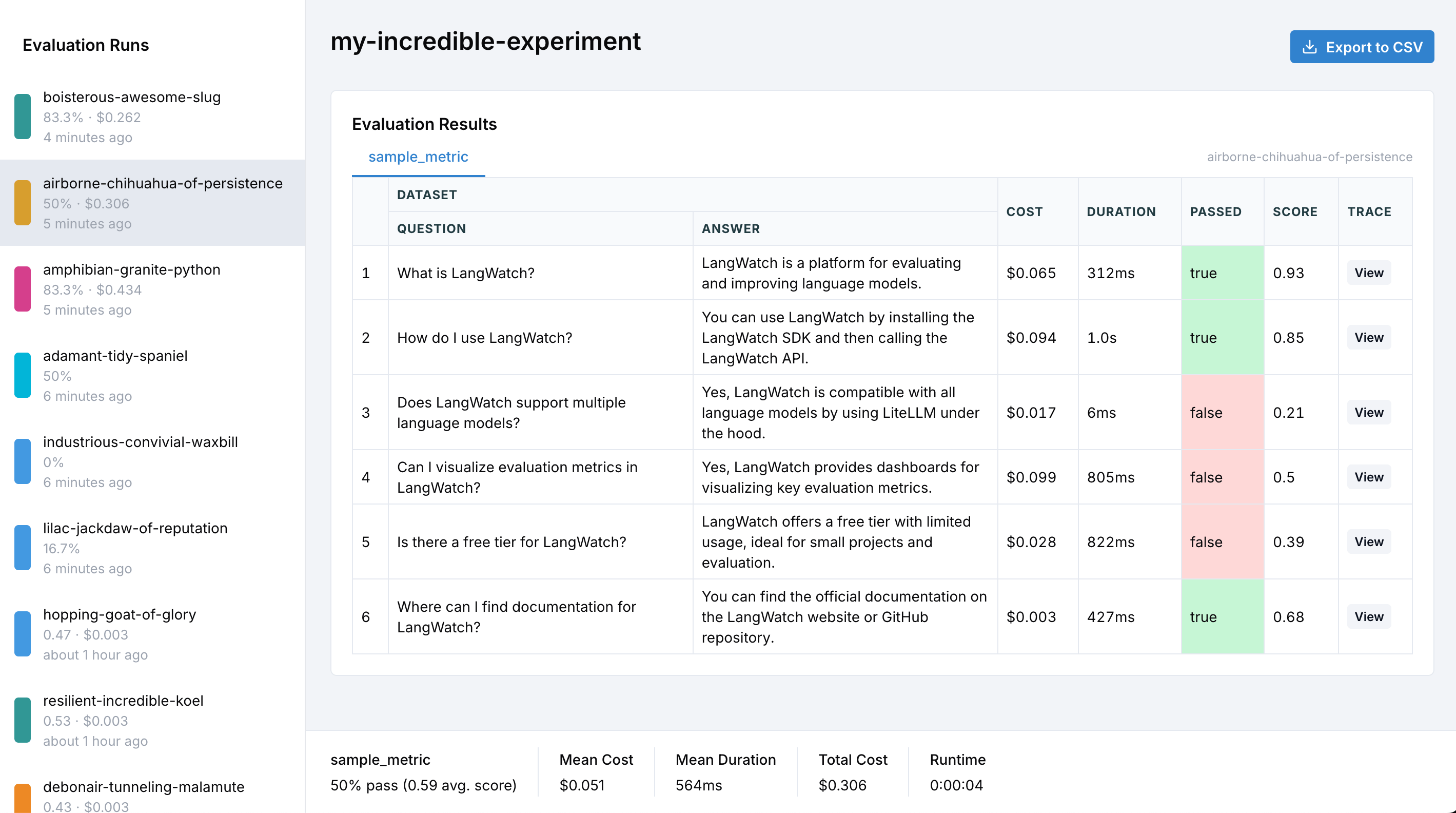View trace for row 5 free tier question
The height and width of the screenshot is (813, 1456).
(x=1368, y=541)
